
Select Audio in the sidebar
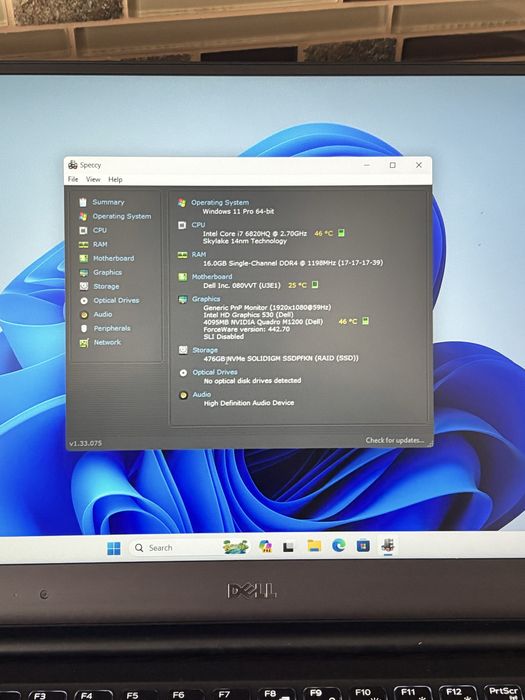click(x=103, y=314)
